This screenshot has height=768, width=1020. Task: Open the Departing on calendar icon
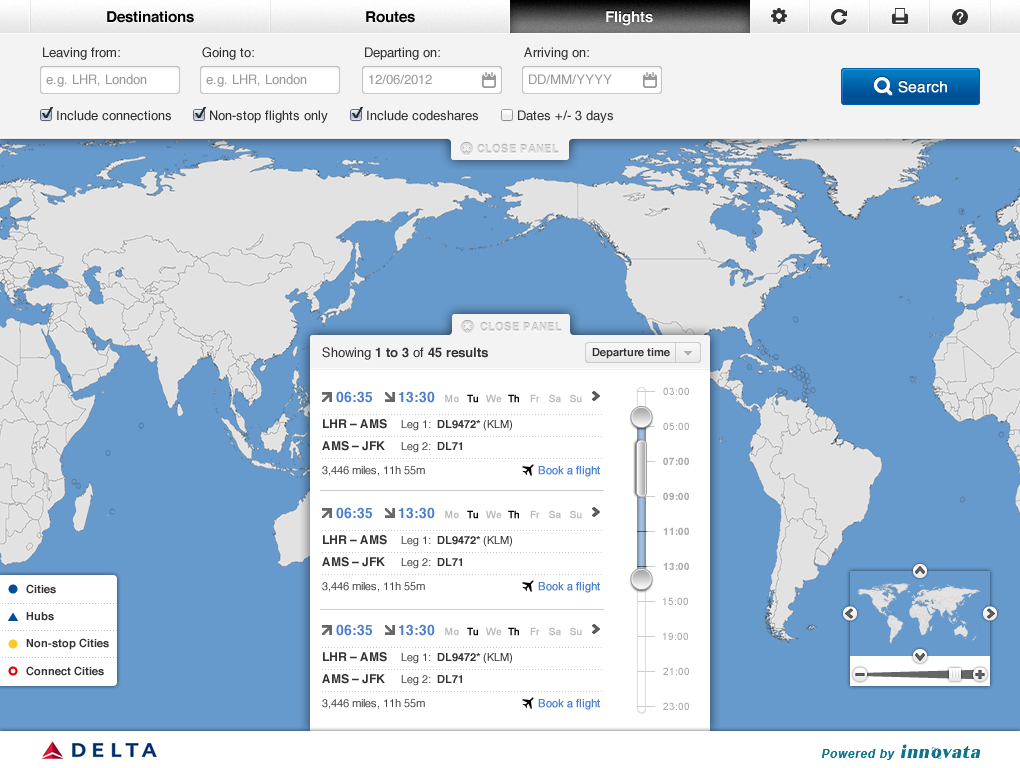(489, 80)
